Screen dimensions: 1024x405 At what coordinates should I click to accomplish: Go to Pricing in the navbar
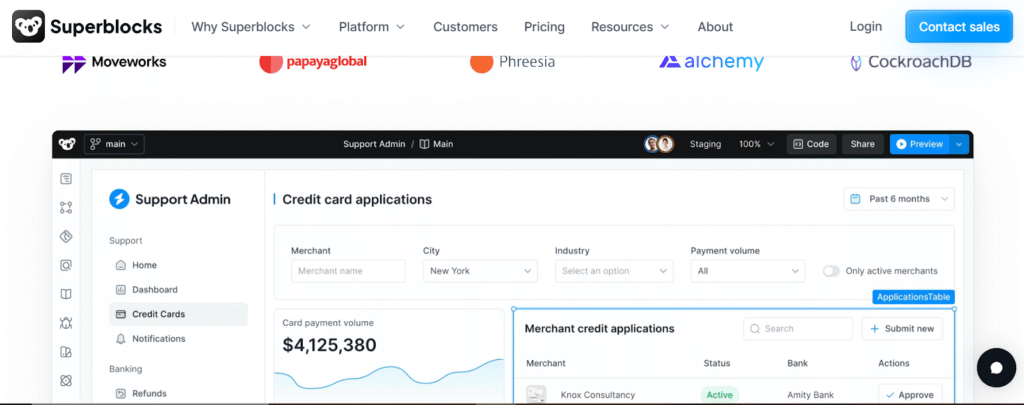(x=544, y=27)
